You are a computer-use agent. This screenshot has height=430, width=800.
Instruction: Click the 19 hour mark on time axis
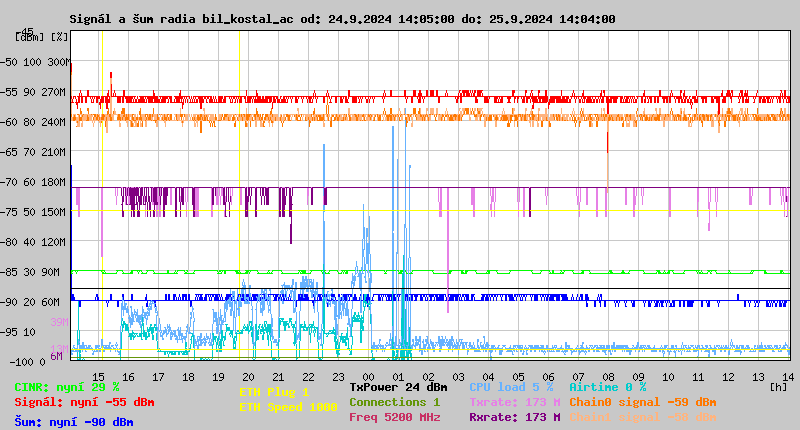coord(218,377)
